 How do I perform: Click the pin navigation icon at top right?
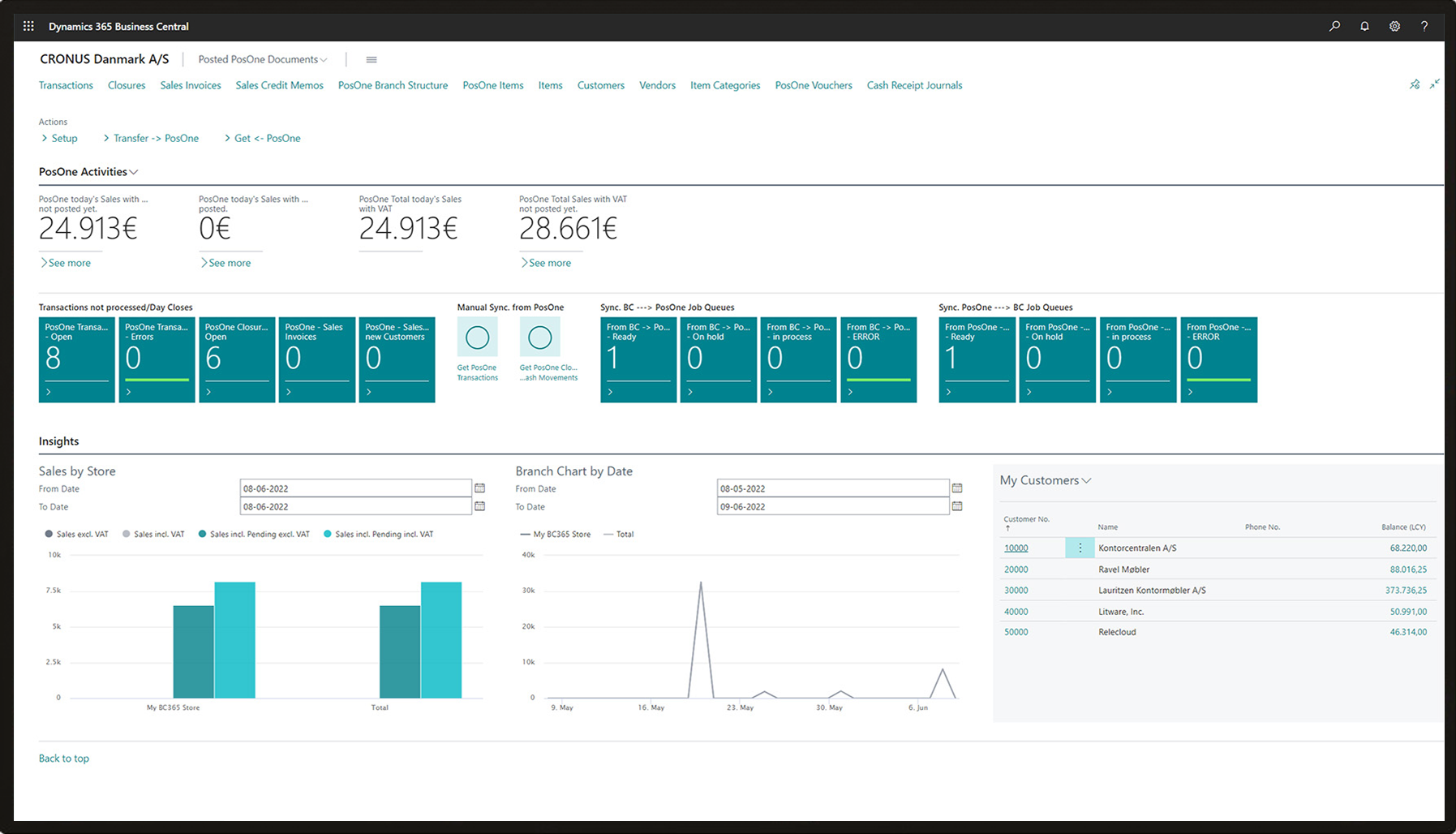[1415, 84]
